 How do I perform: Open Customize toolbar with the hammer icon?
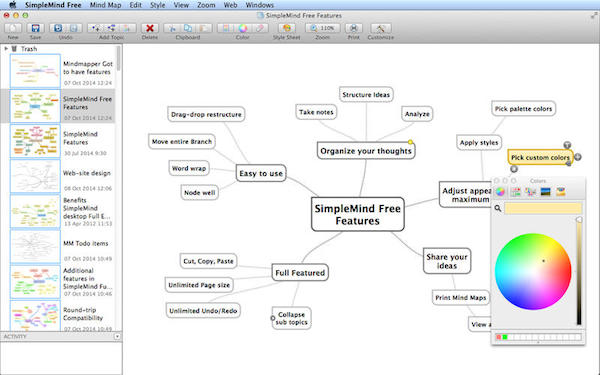pyautogui.click(x=380, y=28)
